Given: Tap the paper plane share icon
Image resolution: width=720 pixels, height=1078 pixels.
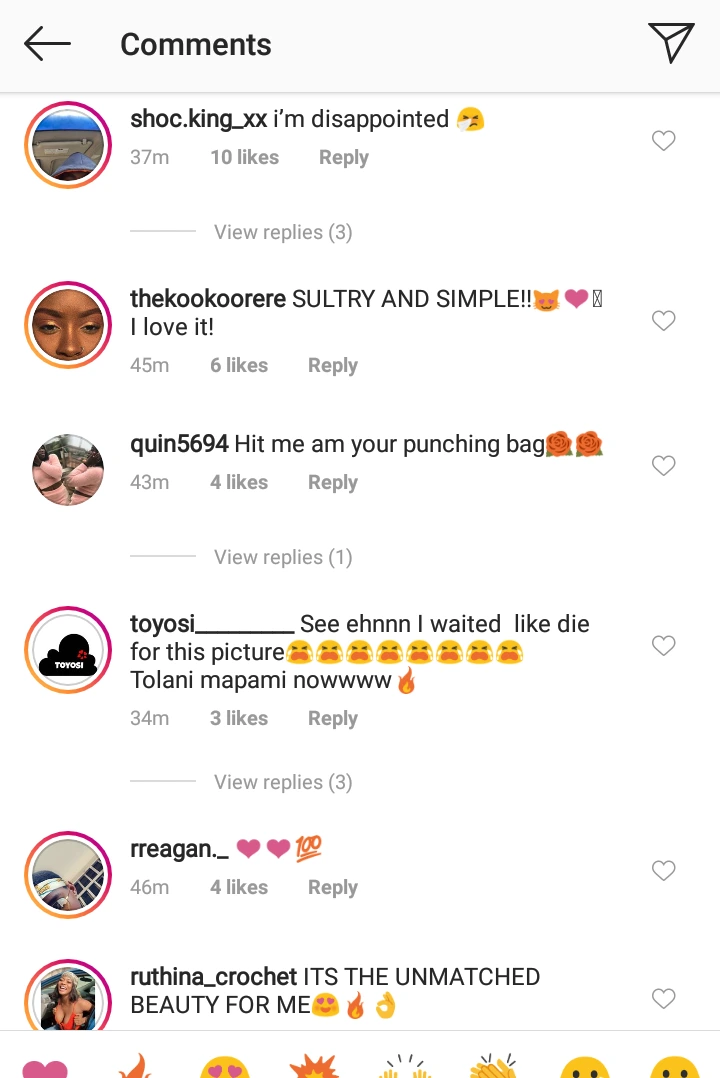Looking at the screenshot, I should [x=671, y=43].
